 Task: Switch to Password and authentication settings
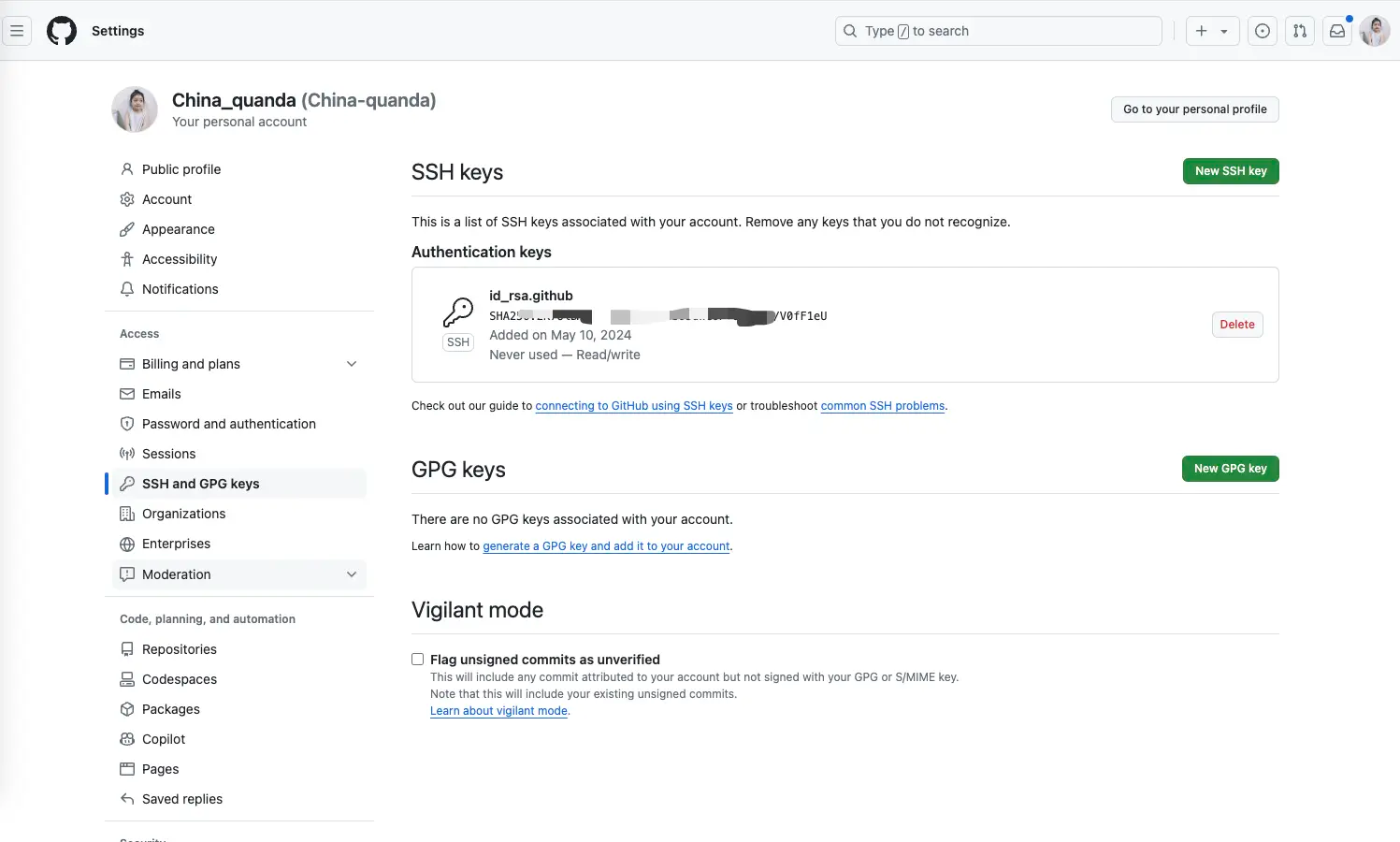click(228, 424)
